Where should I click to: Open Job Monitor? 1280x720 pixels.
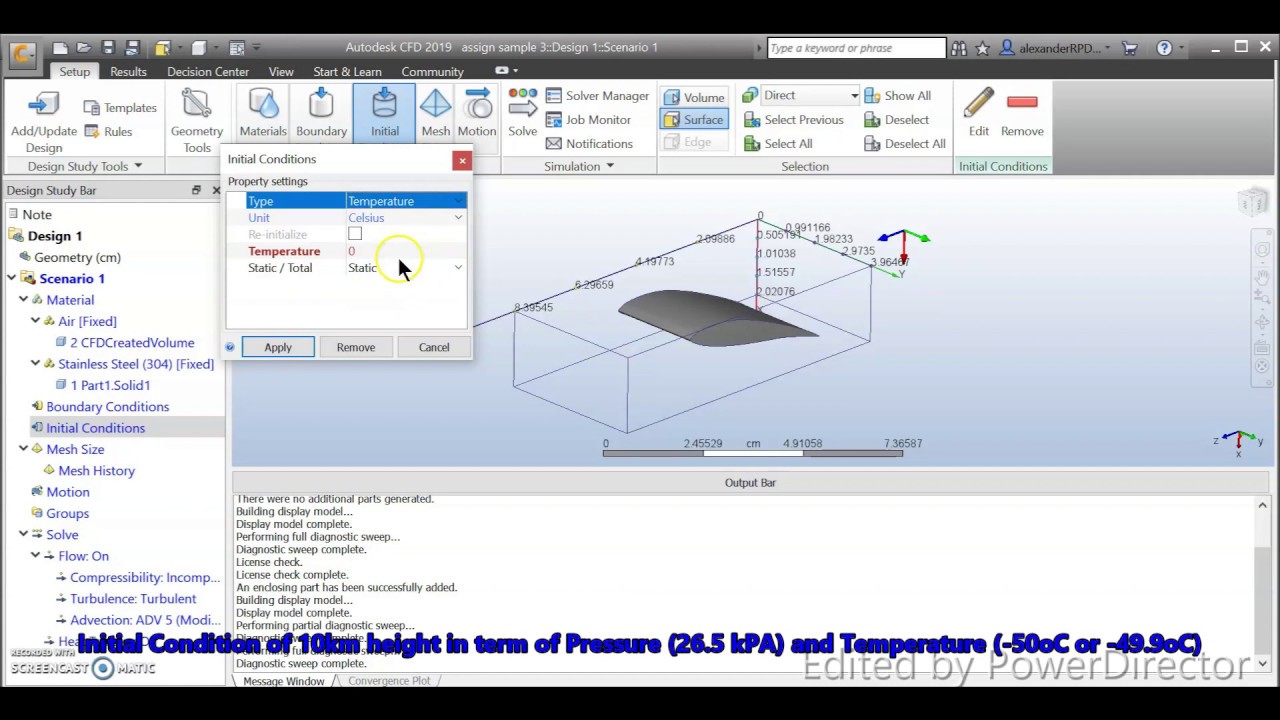pos(588,119)
